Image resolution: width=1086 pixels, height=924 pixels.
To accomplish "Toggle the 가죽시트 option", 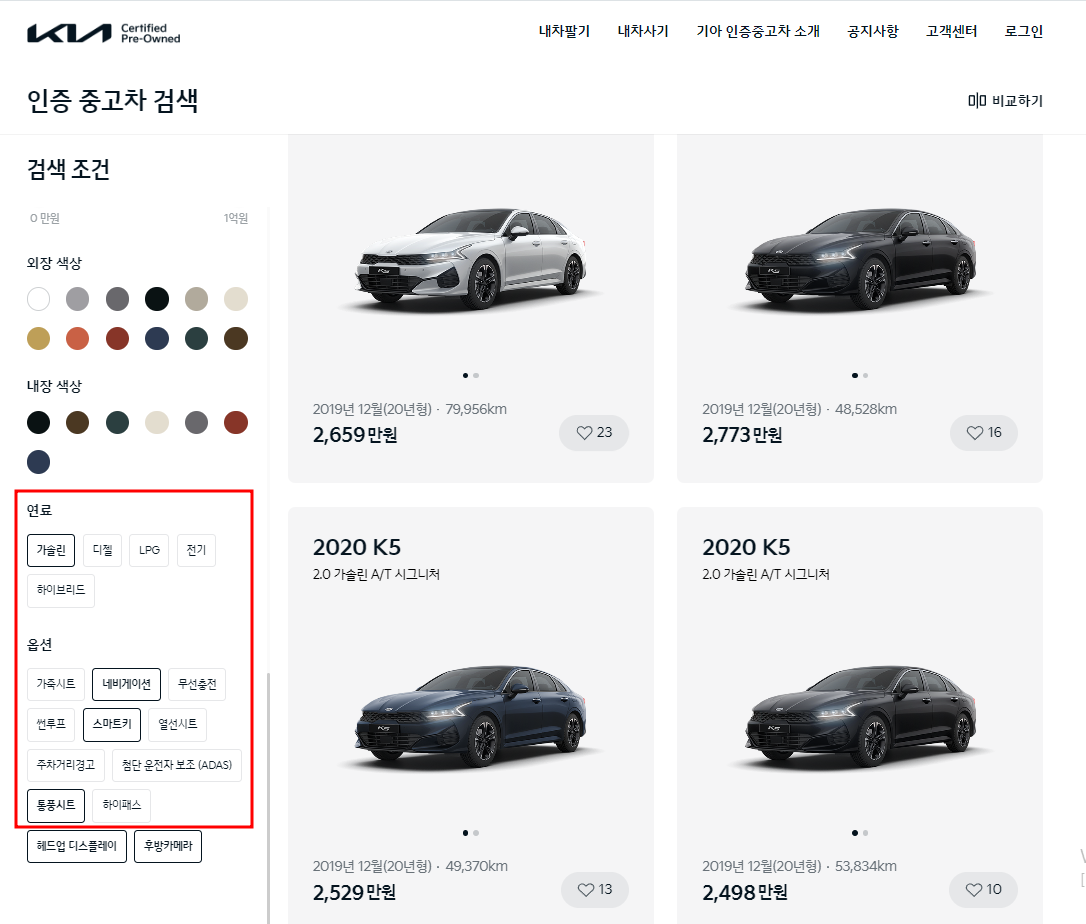I will pos(56,684).
